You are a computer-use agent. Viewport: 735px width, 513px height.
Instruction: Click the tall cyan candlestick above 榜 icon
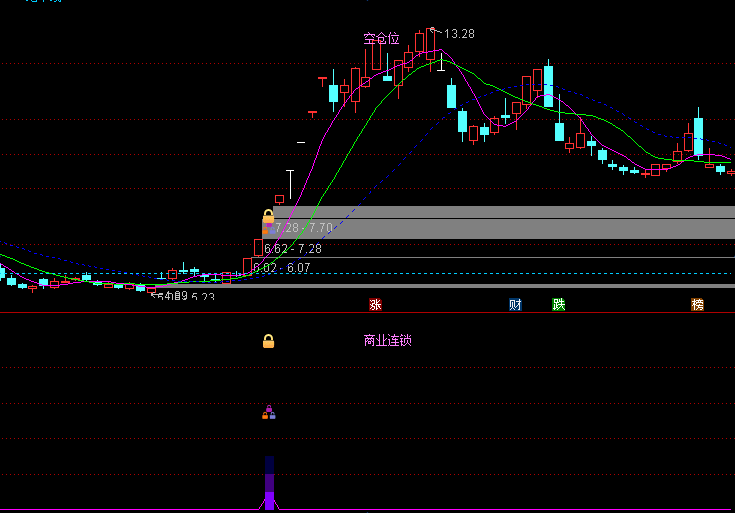coord(698,134)
